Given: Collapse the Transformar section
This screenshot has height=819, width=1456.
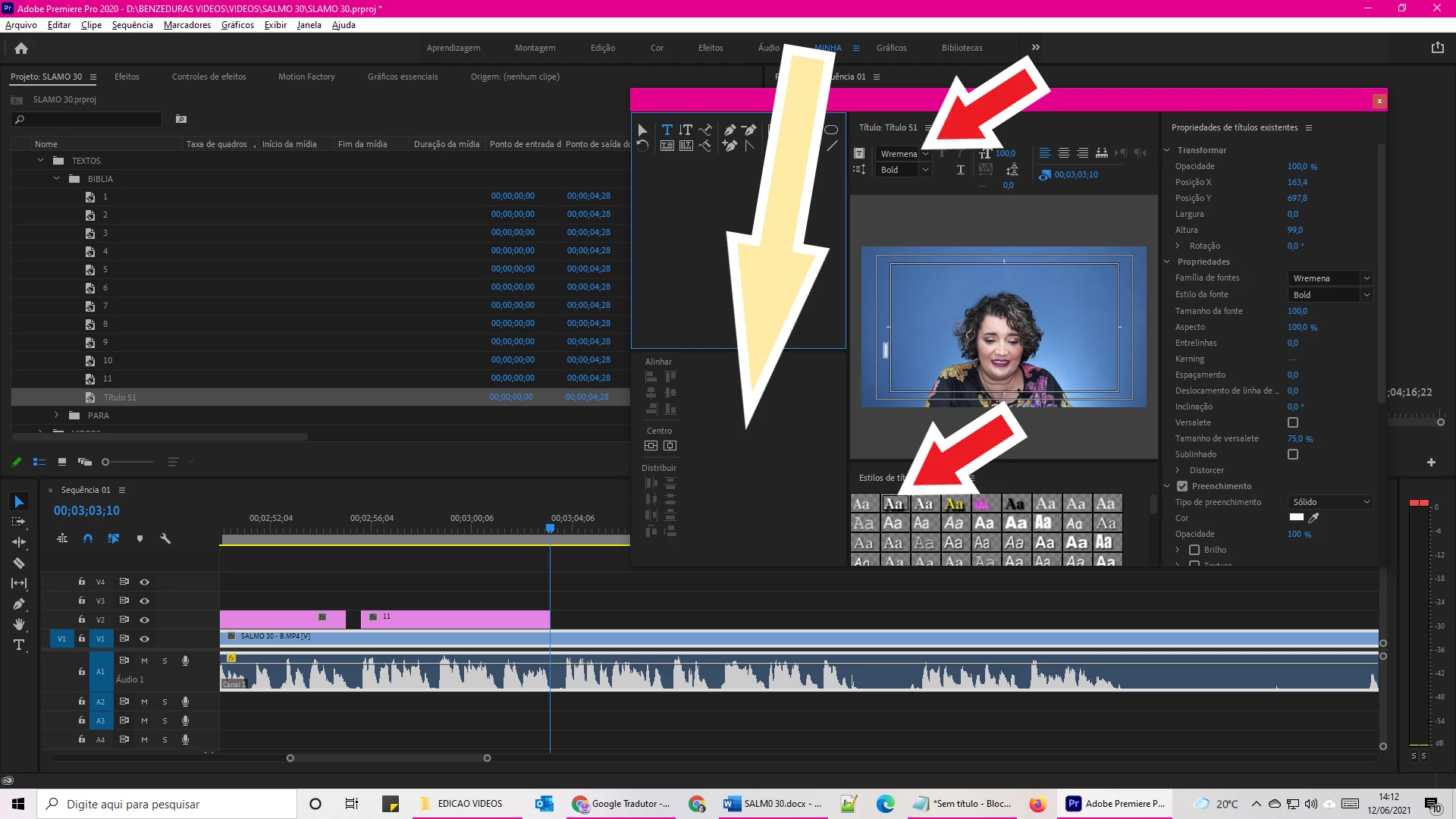Looking at the screenshot, I should [x=1167, y=150].
